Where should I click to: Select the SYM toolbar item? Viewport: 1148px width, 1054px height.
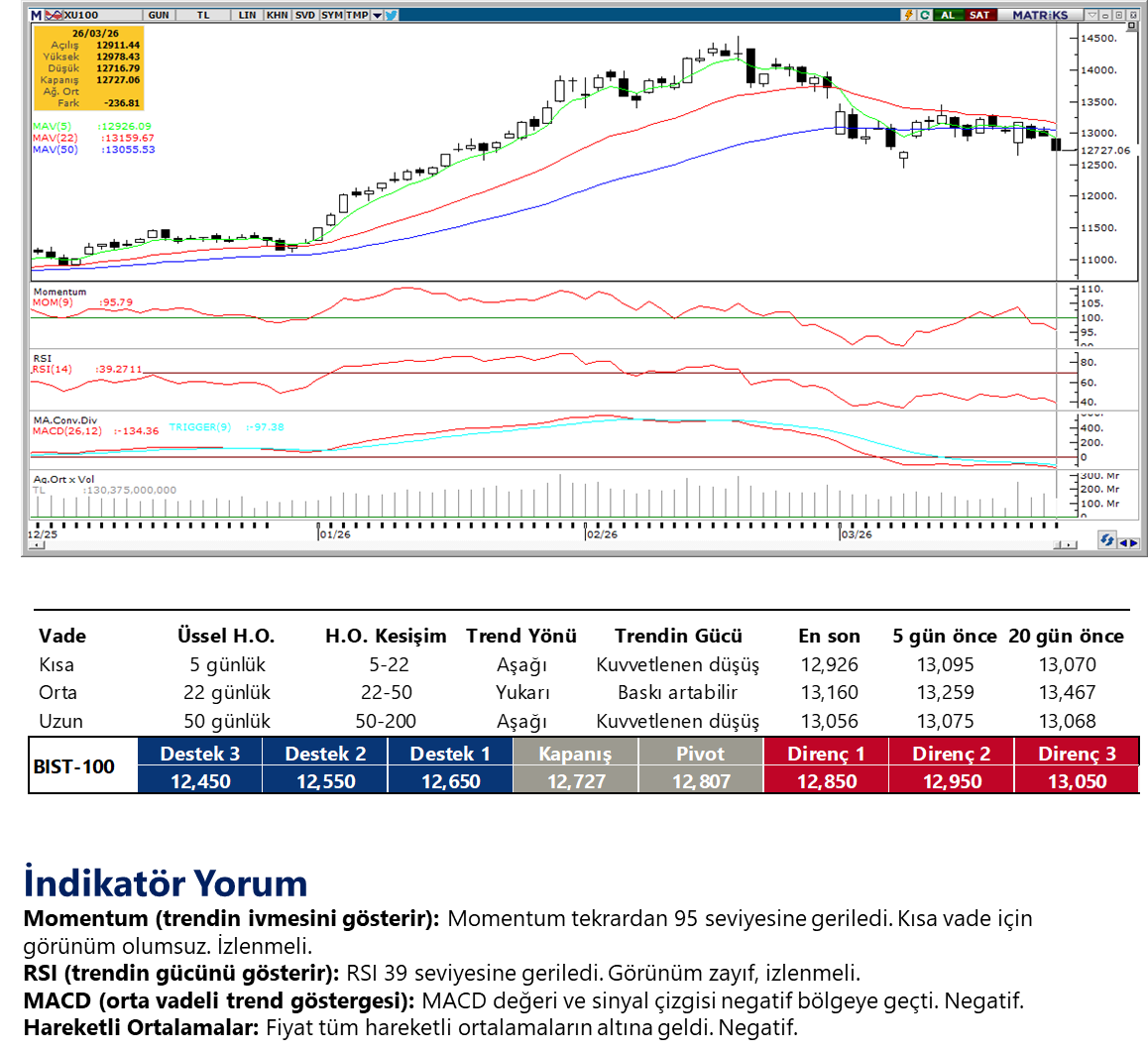pyautogui.click(x=332, y=15)
